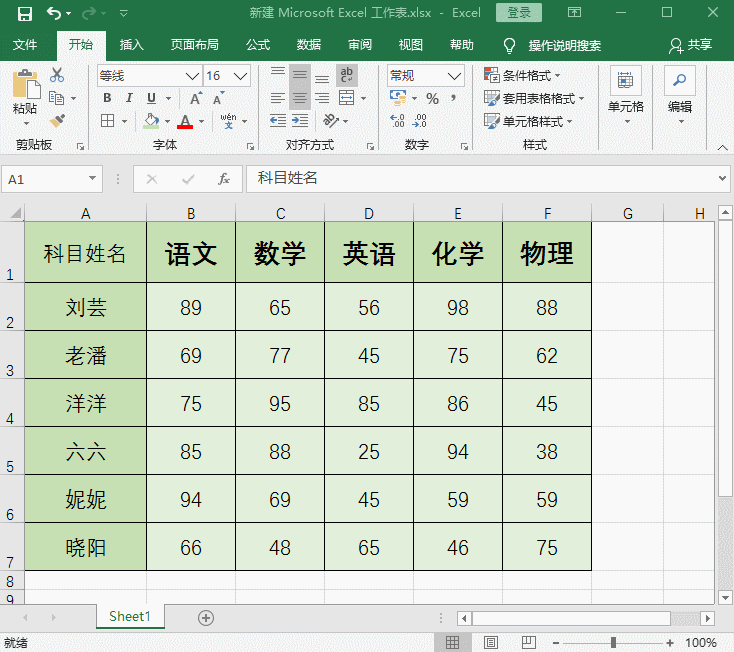734x652 pixels.
Task: Expand the formula bar chevron
Action: 722,178
